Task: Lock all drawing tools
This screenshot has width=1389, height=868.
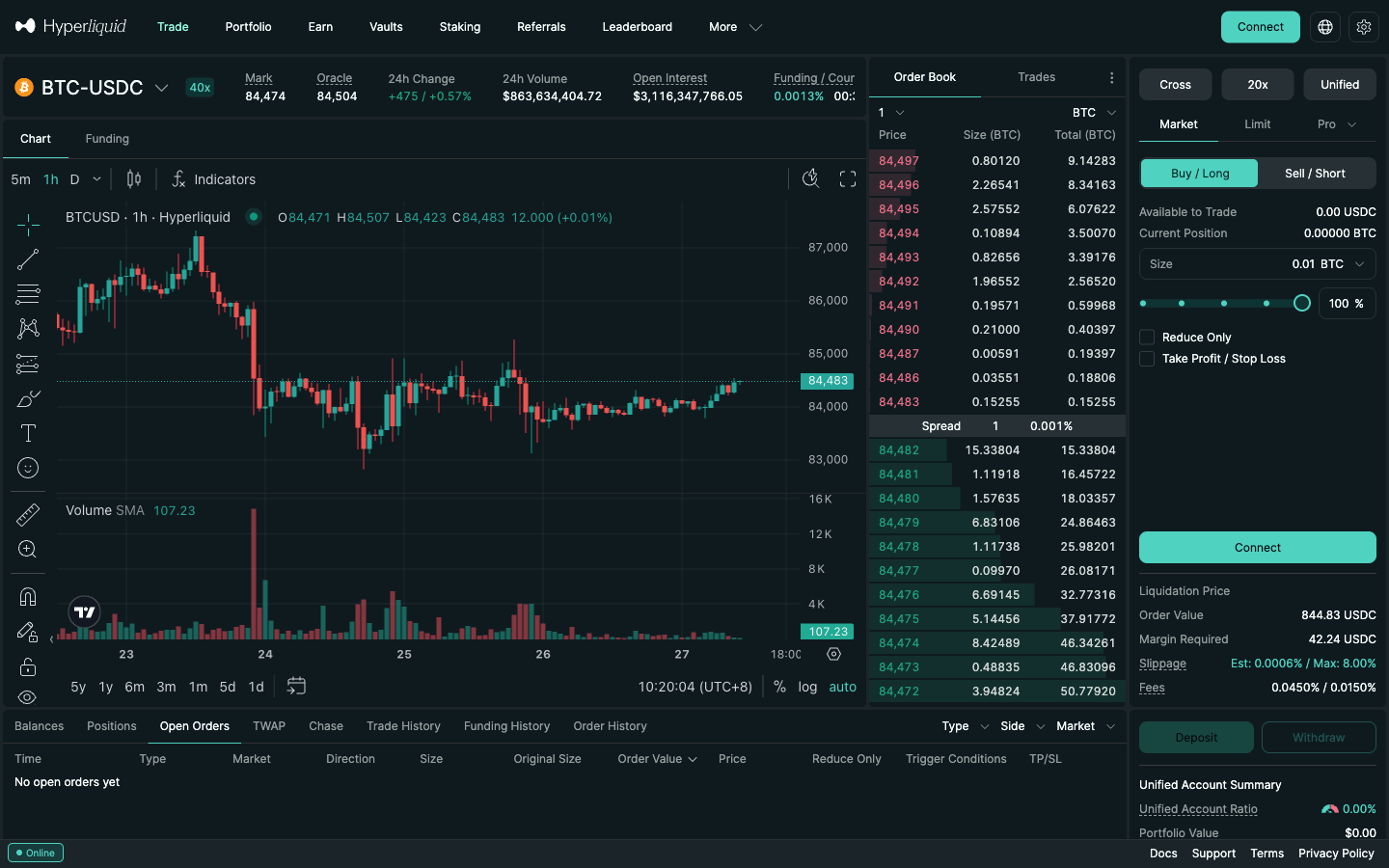Action: click(x=28, y=666)
